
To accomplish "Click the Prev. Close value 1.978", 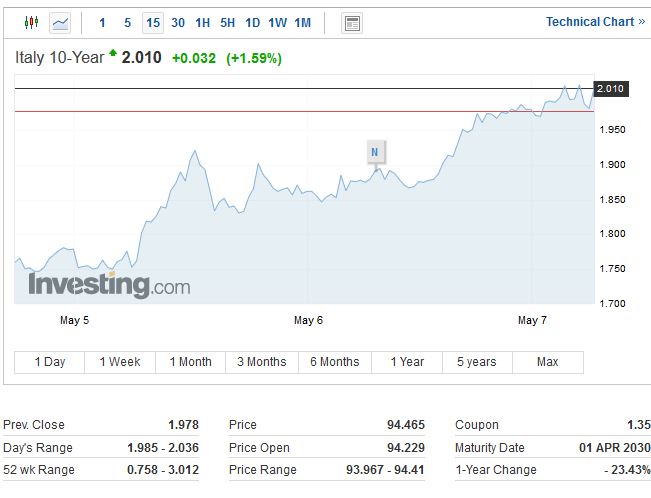I will 184,425.
